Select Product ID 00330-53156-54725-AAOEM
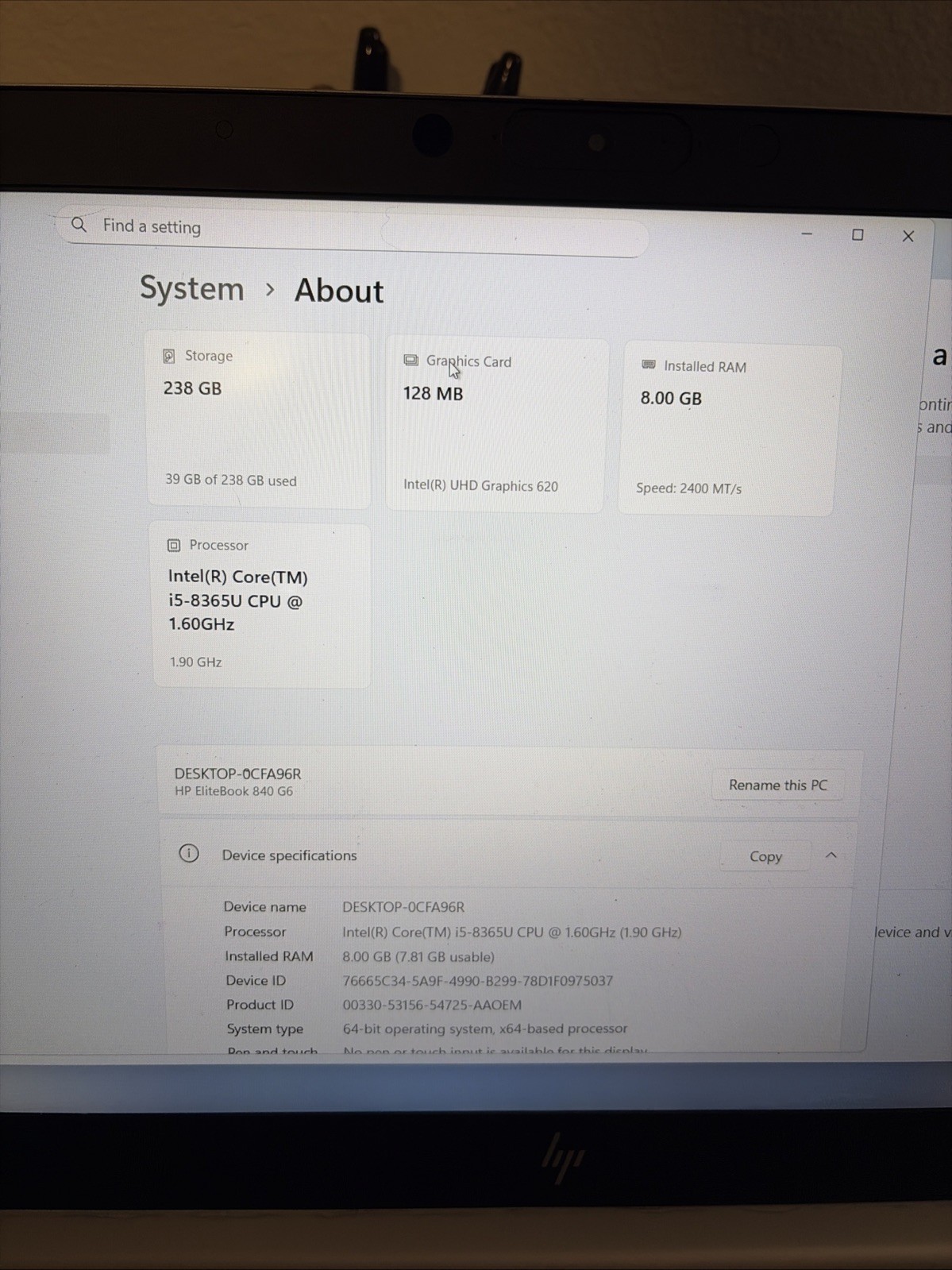This screenshot has width=952, height=1270. click(432, 1005)
